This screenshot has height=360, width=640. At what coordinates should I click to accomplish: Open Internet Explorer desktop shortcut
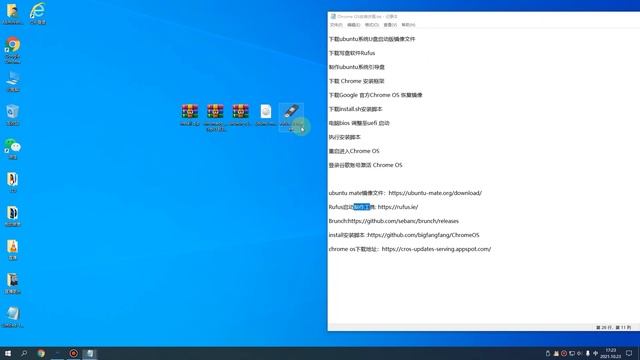pyautogui.click(x=38, y=13)
